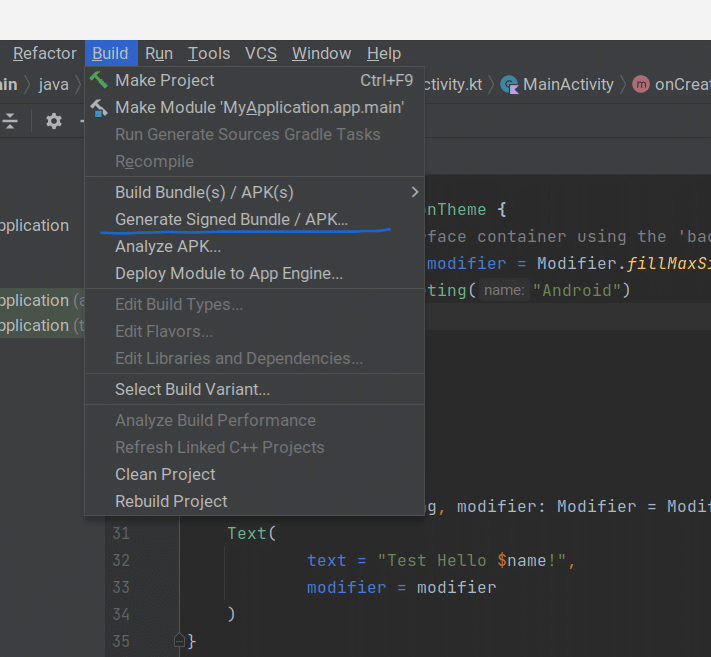Viewport: 711px width, 657px height.
Task: Select Analyze APK... entry
Action: [254, 246]
